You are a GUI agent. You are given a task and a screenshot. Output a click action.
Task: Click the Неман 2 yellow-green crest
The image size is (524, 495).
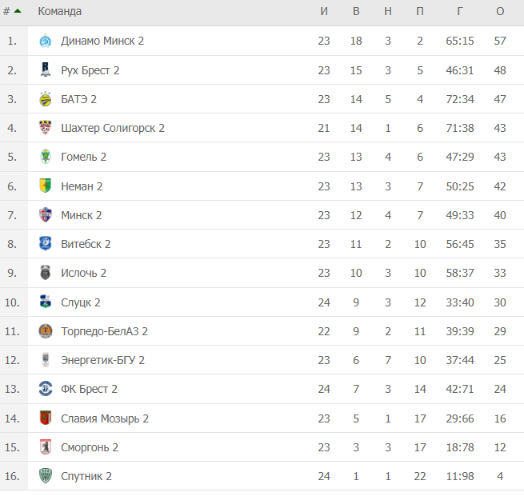(x=45, y=186)
